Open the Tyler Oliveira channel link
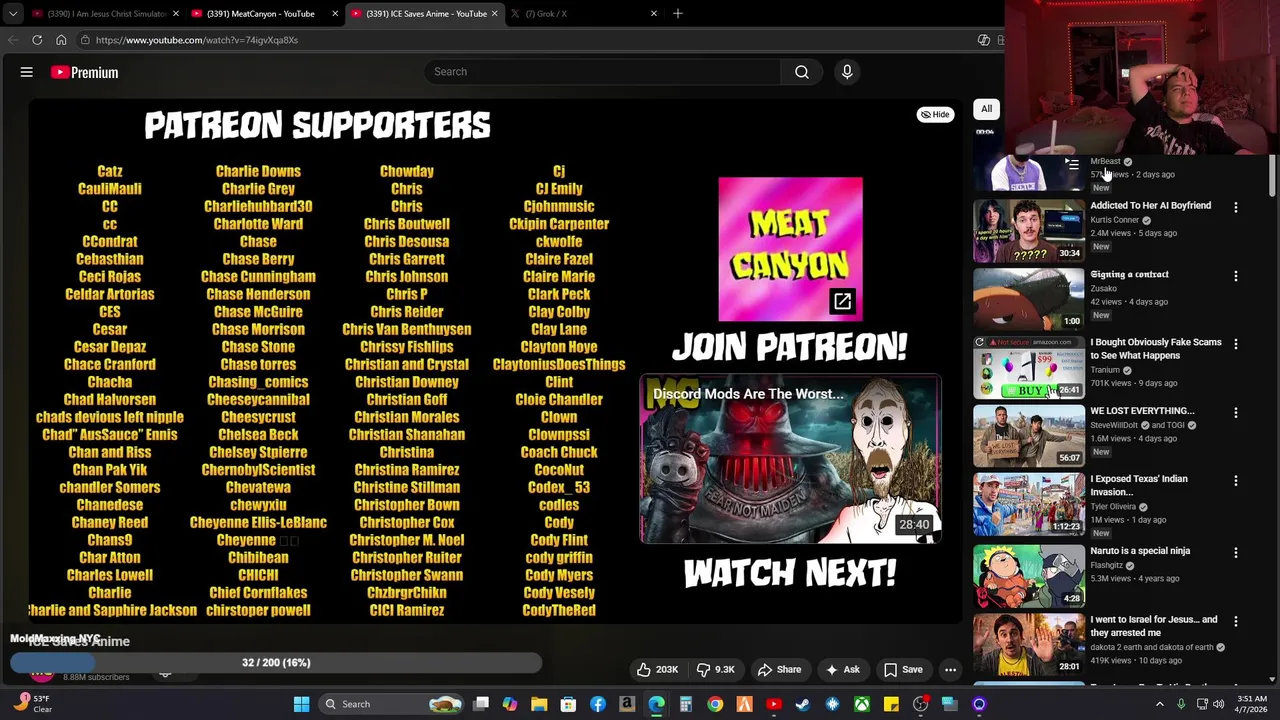The width and height of the screenshot is (1280, 720). (1115, 506)
